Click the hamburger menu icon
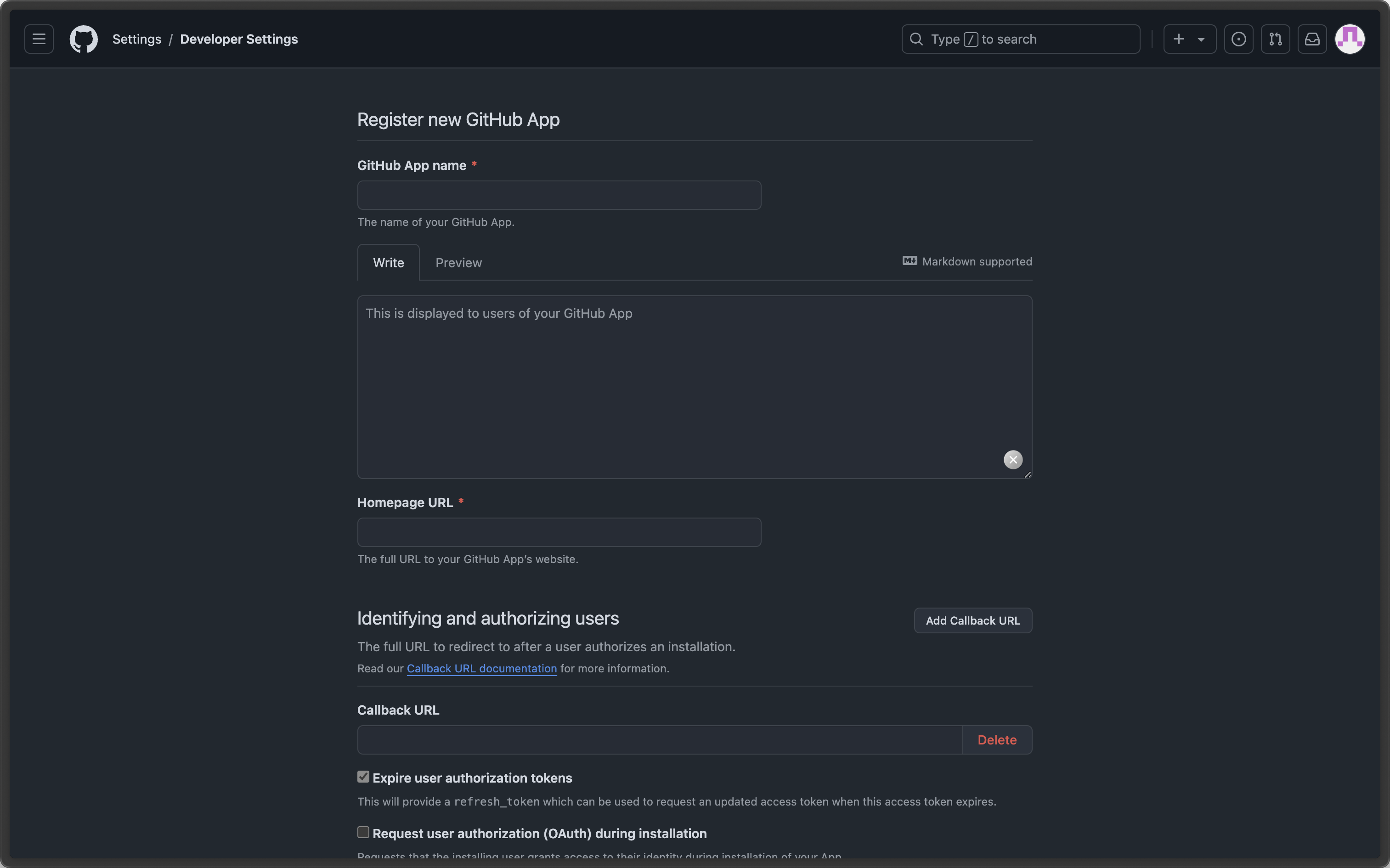 38,39
